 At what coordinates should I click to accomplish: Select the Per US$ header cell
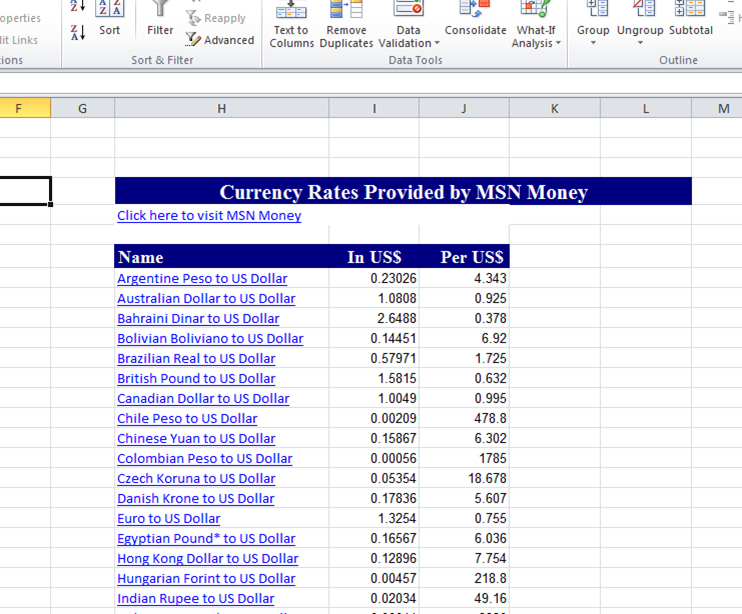(x=464, y=256)
